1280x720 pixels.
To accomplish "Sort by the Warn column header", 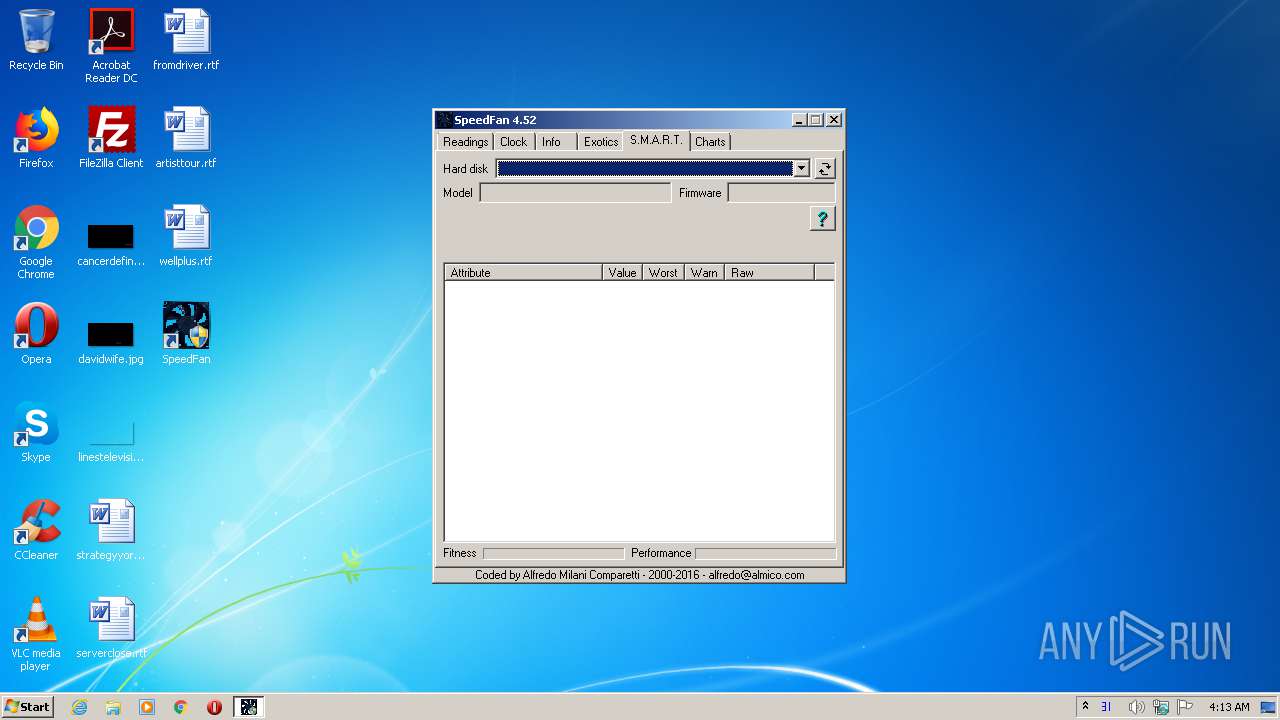I will click(x=704, y=272).
